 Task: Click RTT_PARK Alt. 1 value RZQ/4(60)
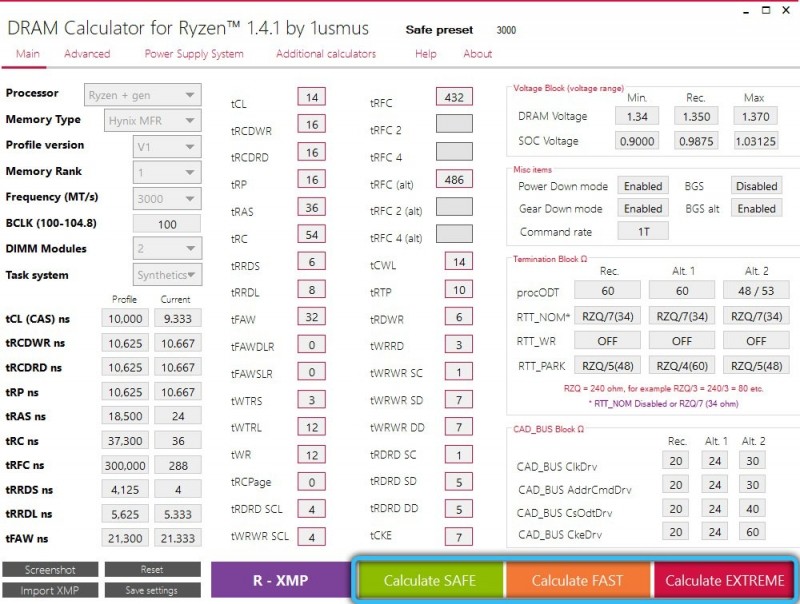coord(682,366)
